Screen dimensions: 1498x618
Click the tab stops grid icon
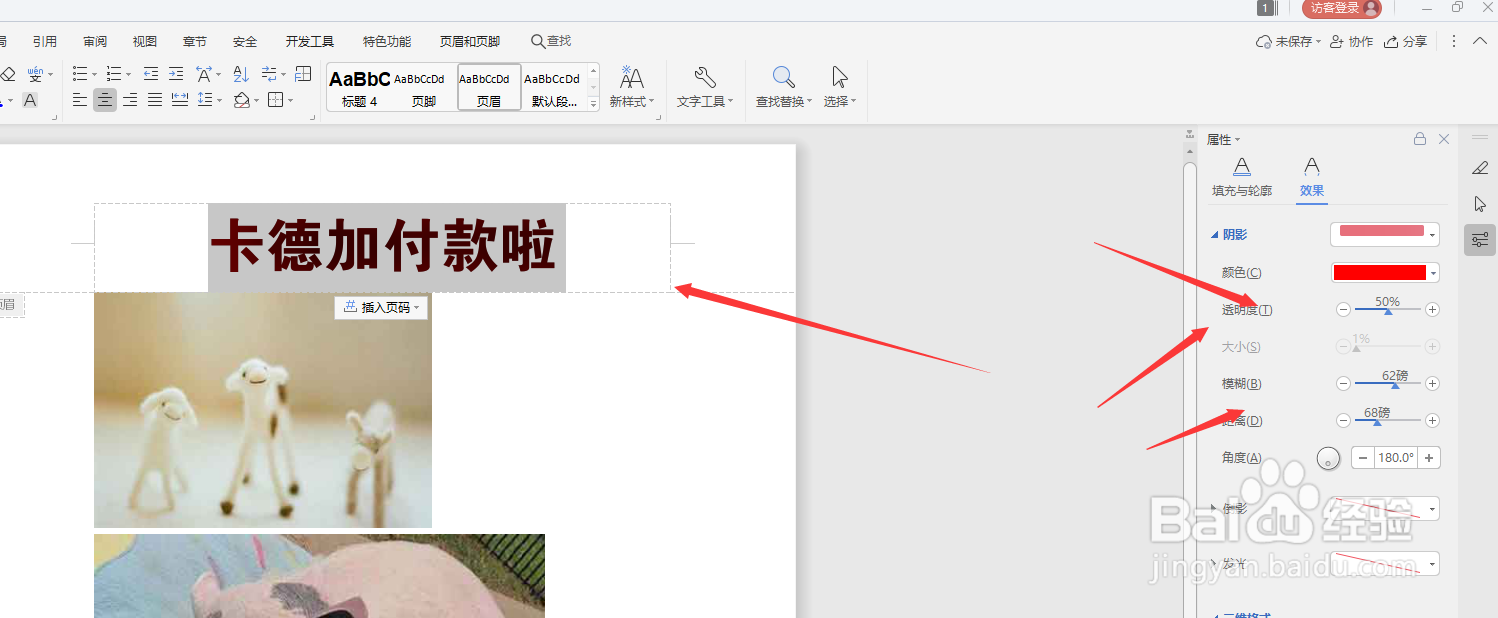pyautogui.click(x=304, y=74)
